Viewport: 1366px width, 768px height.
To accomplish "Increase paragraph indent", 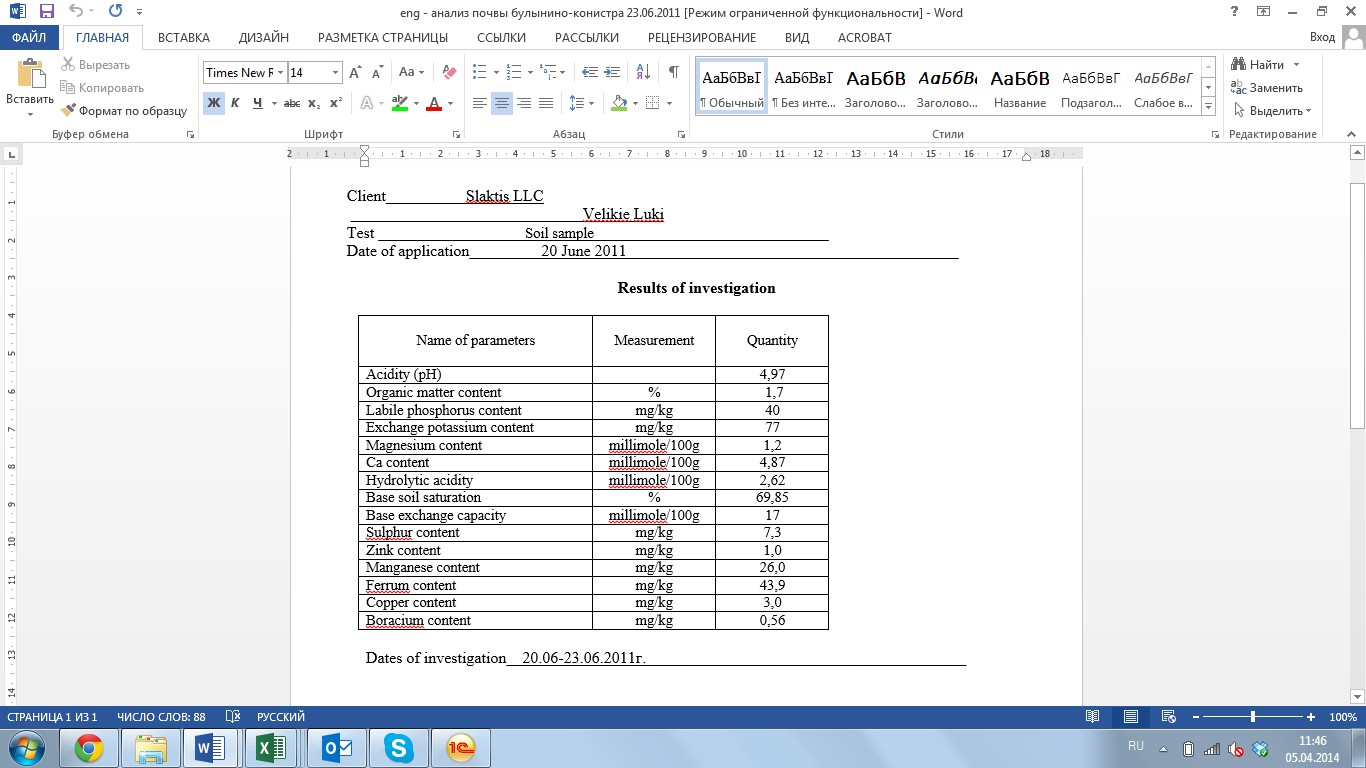I will (x=613, y=72).
